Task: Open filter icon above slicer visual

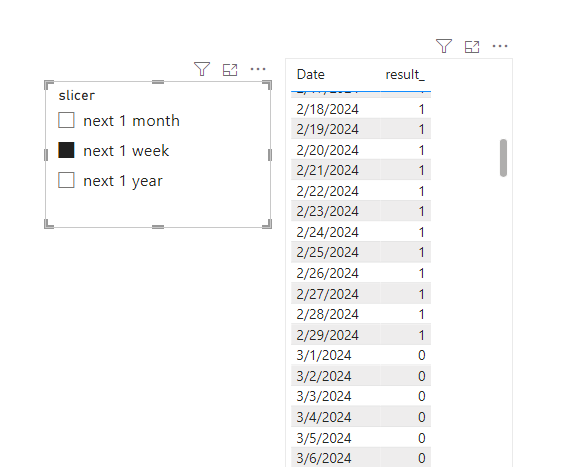Action: pos(202,69)
